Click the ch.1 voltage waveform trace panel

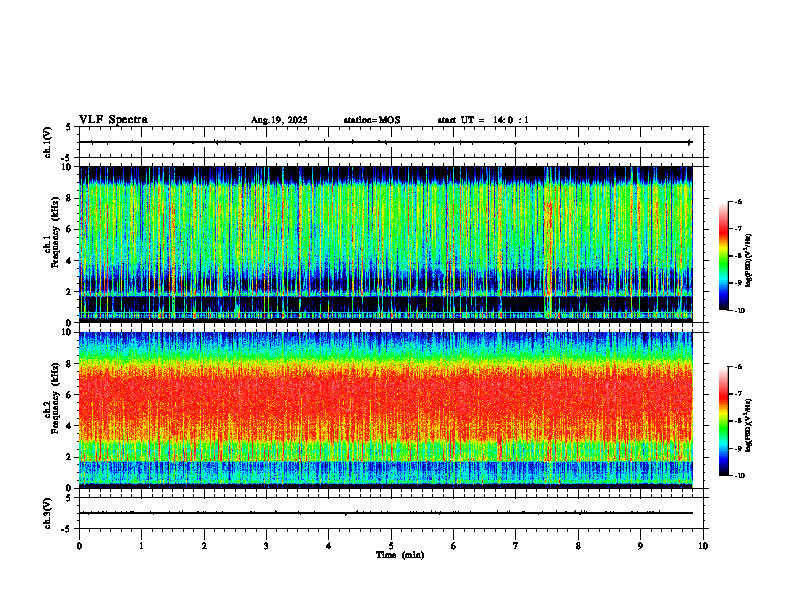[x=391, y=142]
